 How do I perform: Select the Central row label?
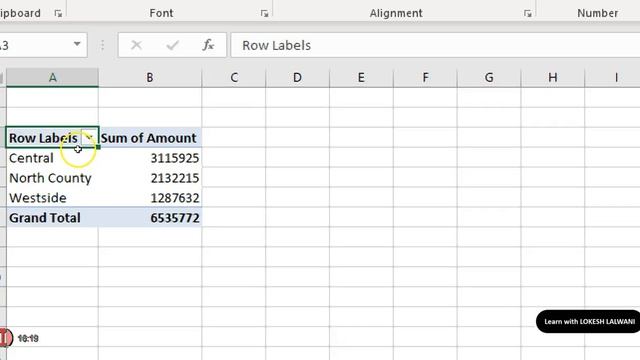point(52,158)
